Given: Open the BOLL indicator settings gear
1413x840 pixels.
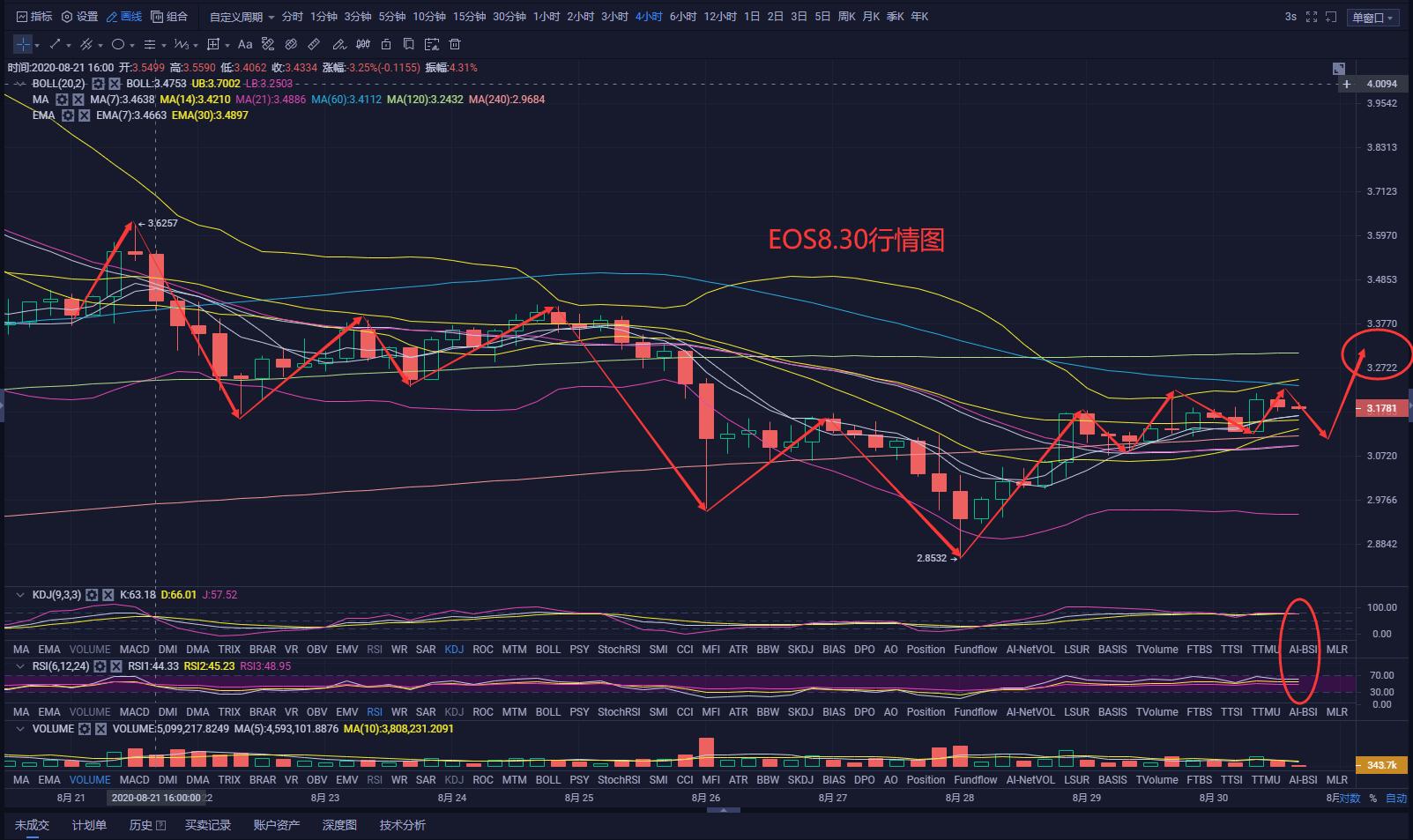Looking at the screenshot, I should (x=99, y=84).
